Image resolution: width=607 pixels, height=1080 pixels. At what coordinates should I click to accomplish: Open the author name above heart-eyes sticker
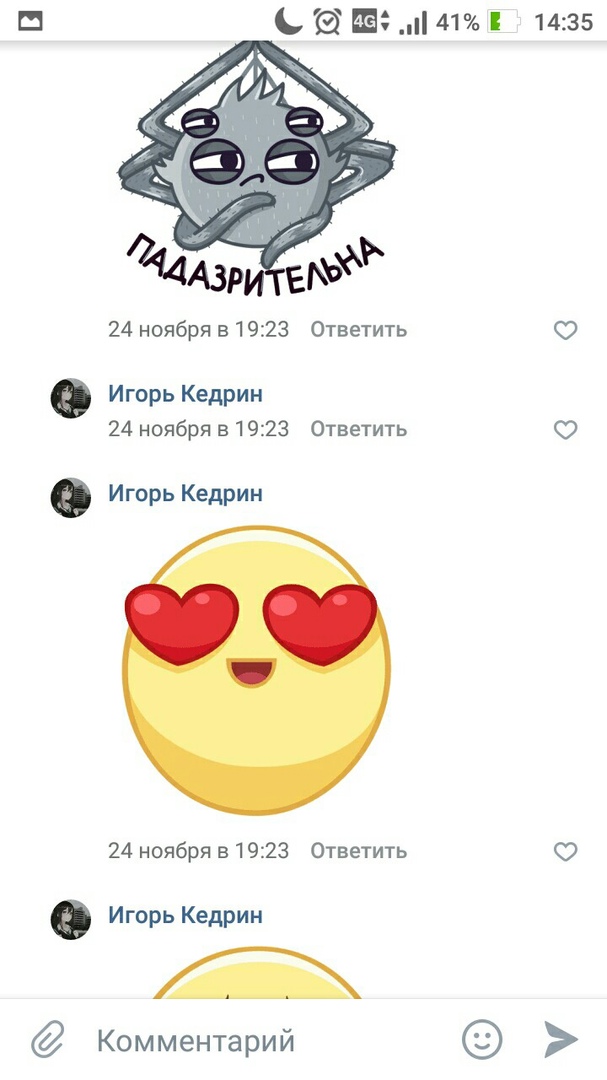click(x=185, y=493)
